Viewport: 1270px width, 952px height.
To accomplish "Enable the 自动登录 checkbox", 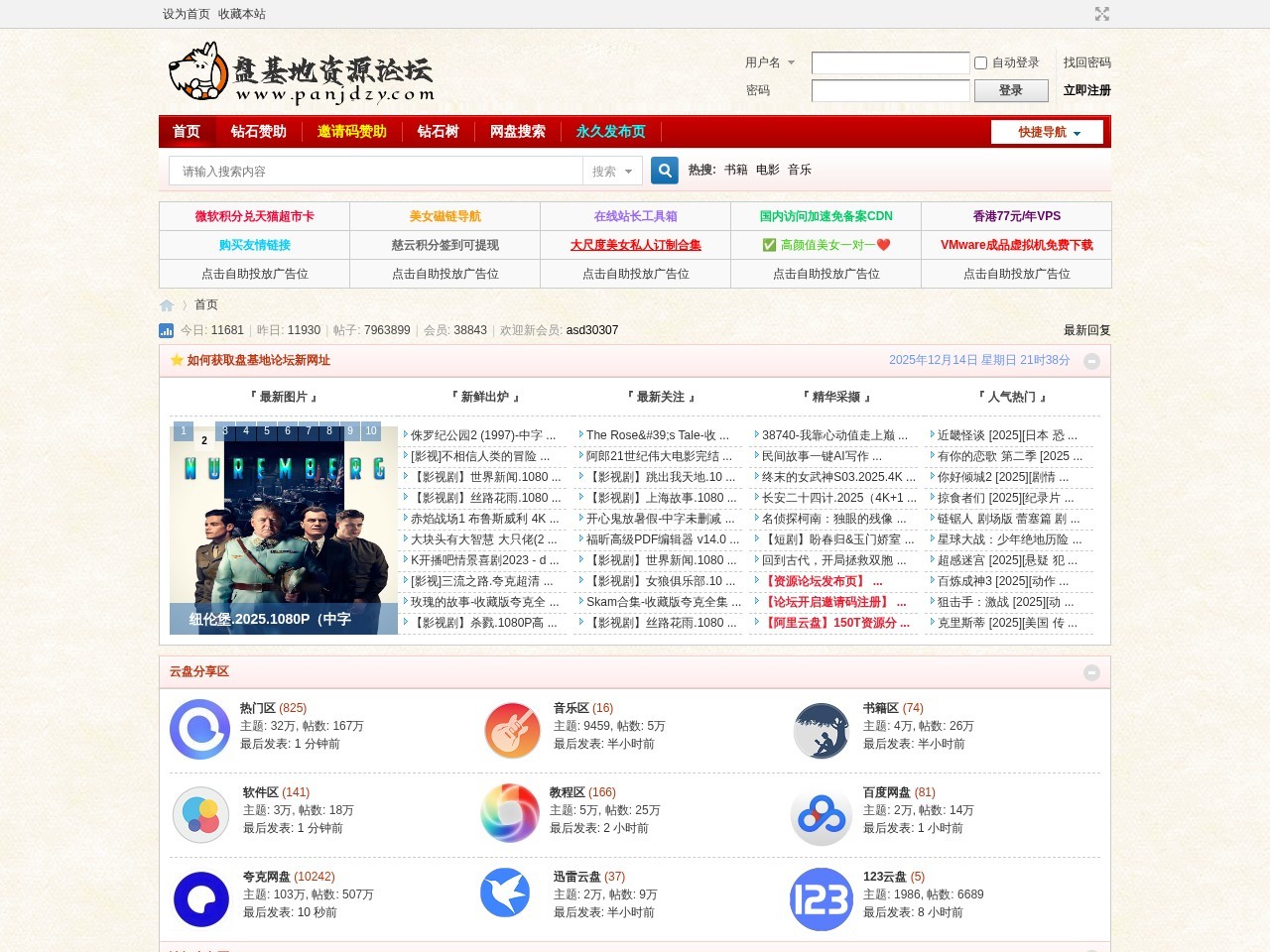I will [980, 62].
